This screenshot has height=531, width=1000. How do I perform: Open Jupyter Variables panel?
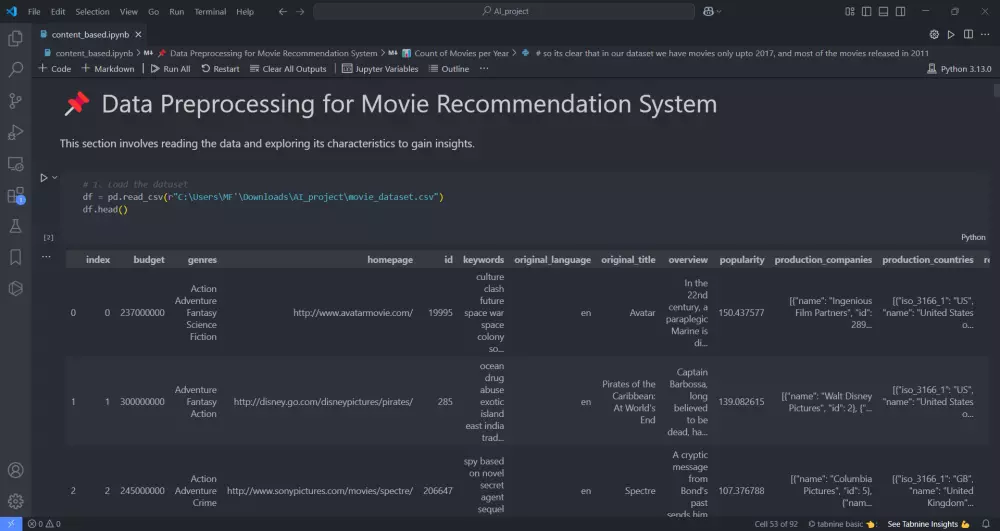(x=380, y=69)
